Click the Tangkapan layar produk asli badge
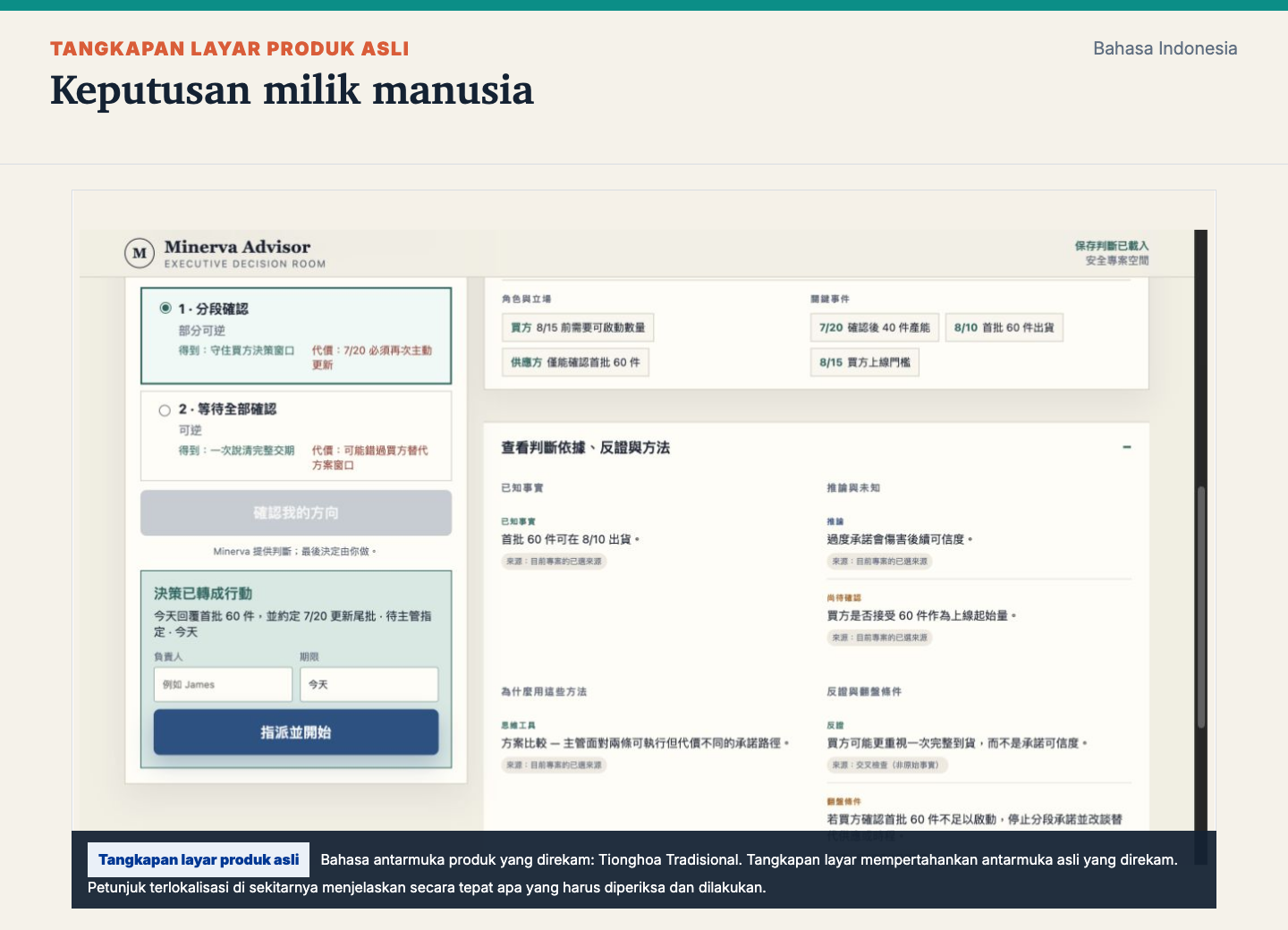 point(199,859)
